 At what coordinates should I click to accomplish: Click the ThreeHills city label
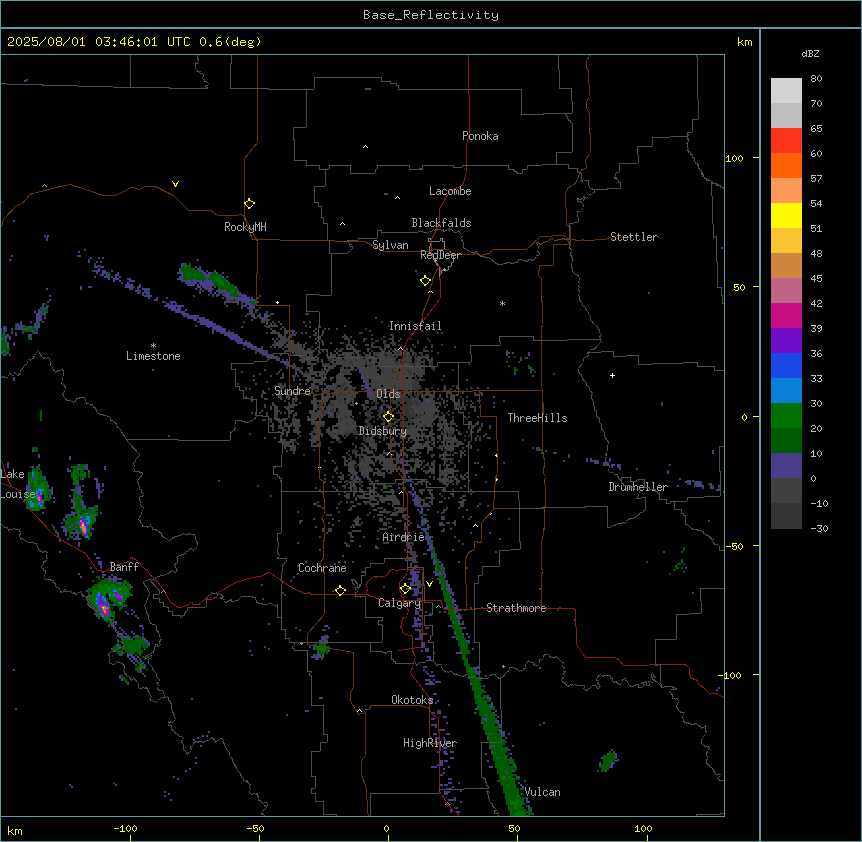click(538, 418)
